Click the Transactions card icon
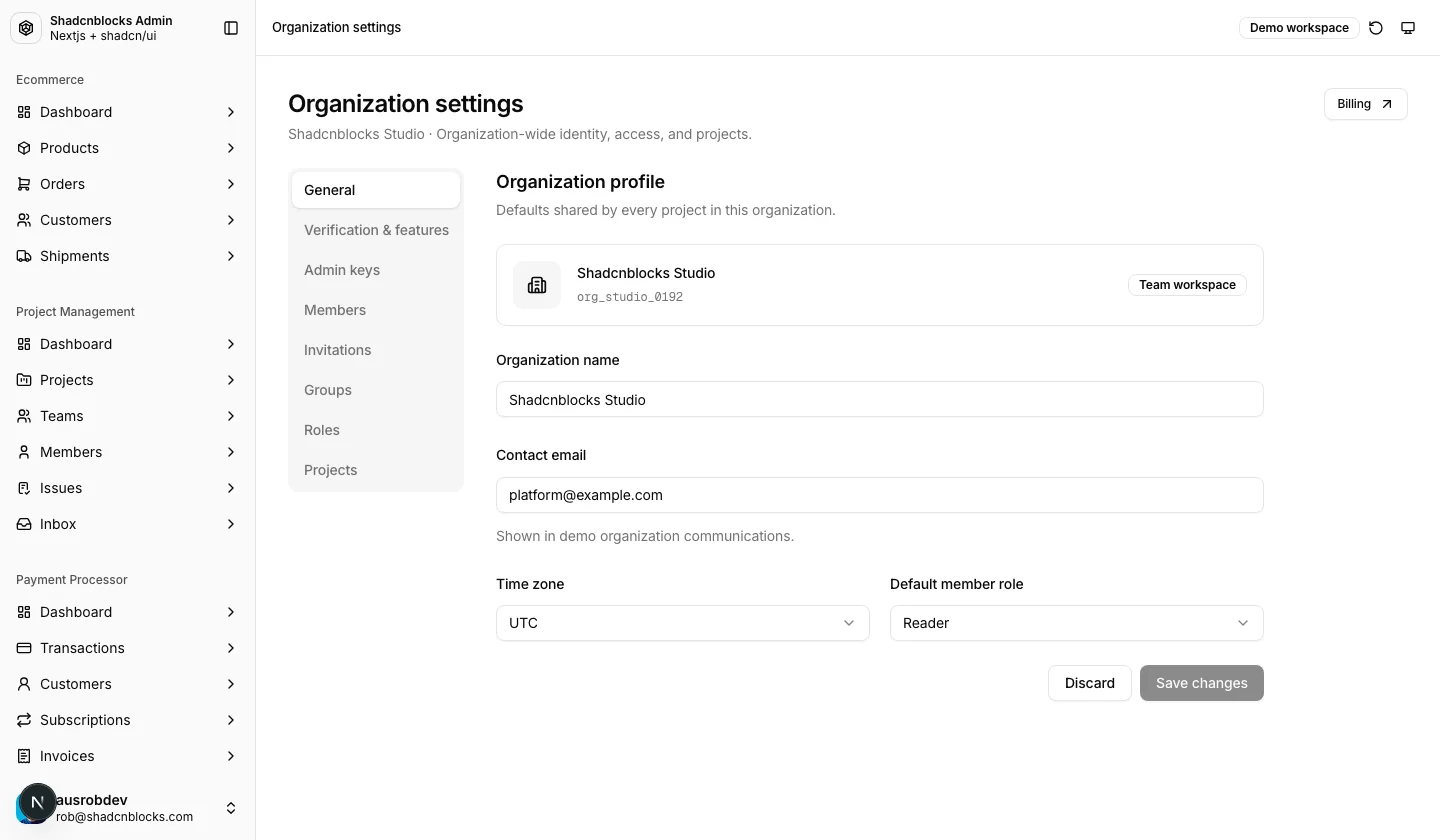The width and height of the screenshot is (1440, 840). point(24,648)
